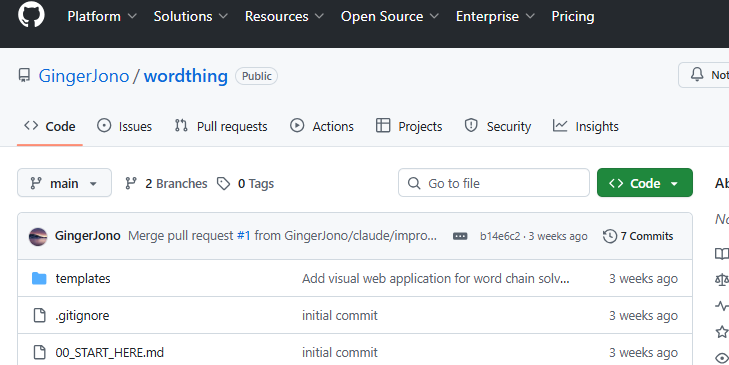Expand the Solutions menu
Screen dimensions: 729x365
coord(191,16)
